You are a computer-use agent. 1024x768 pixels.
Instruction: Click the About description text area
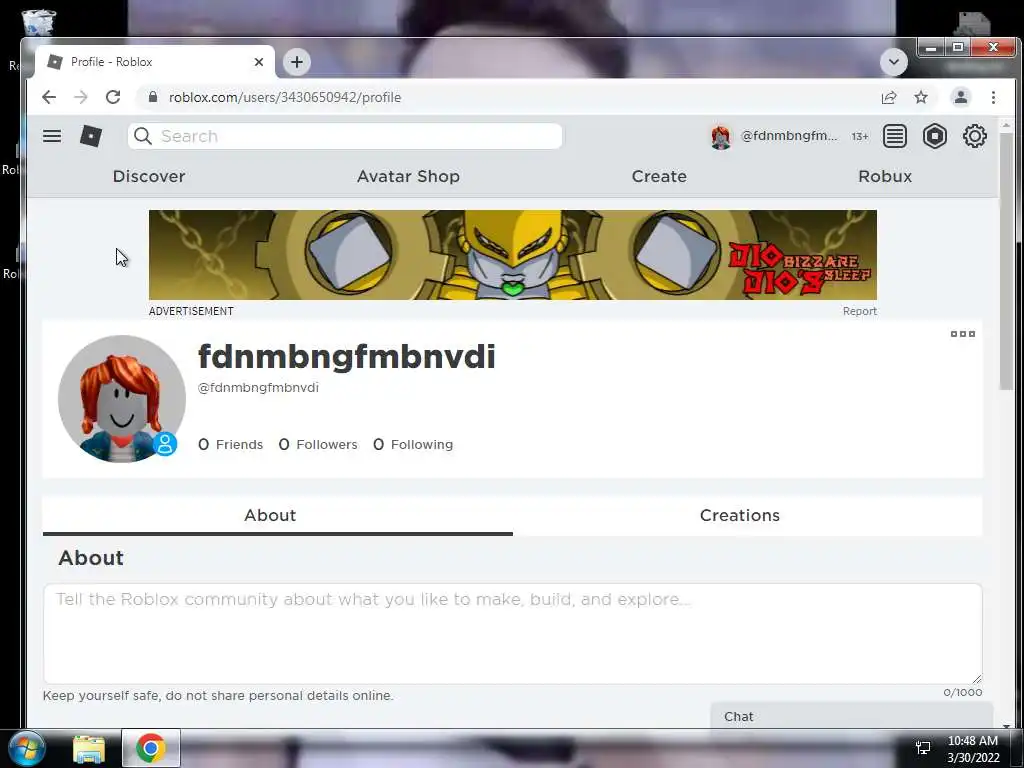coord(513,633)
